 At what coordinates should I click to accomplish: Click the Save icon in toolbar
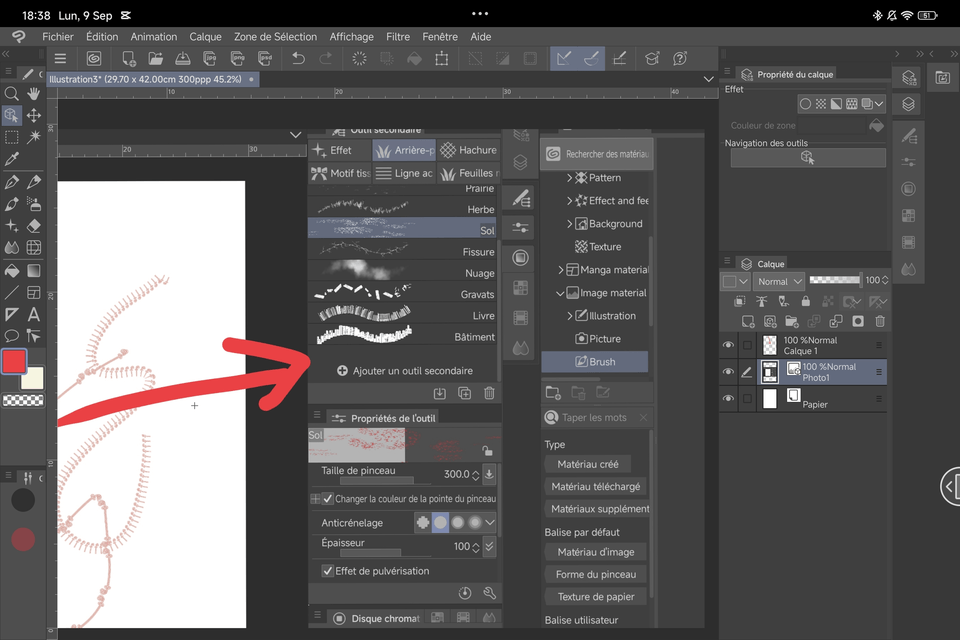[x=182, y=59]
